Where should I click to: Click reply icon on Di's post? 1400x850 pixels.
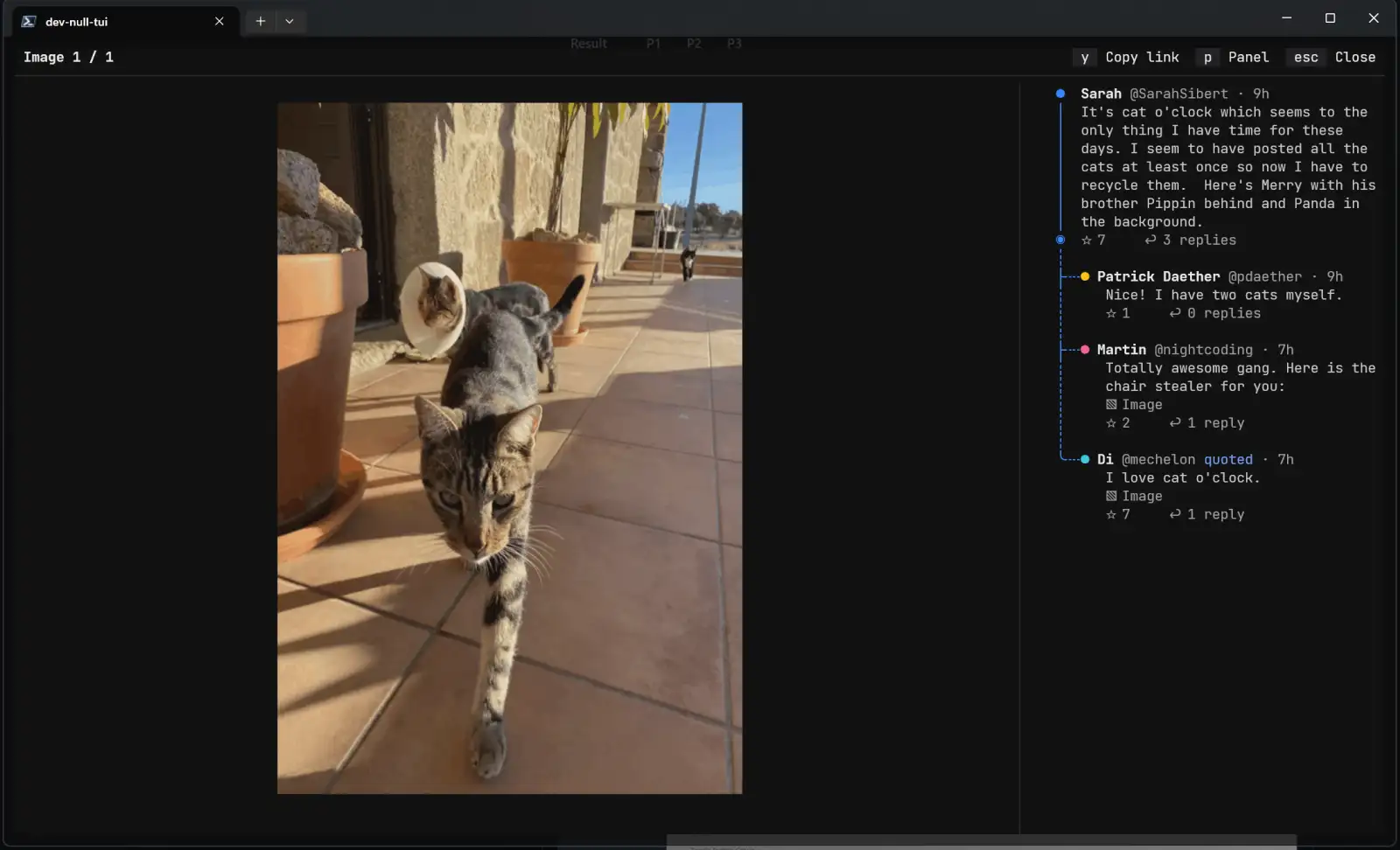tap(1175, 514)
